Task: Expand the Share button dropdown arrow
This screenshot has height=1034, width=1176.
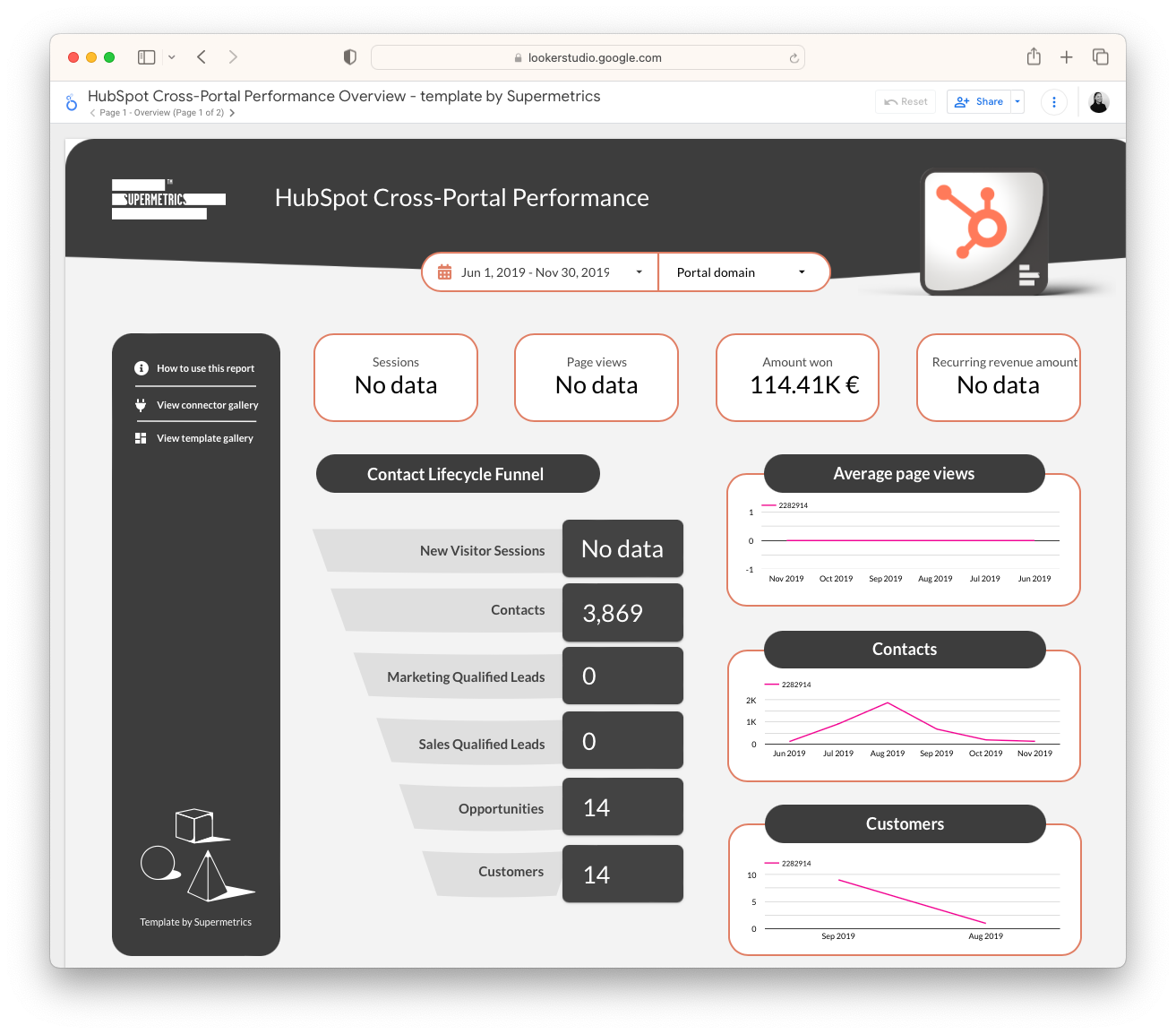Action: [x=1017, y=102]
